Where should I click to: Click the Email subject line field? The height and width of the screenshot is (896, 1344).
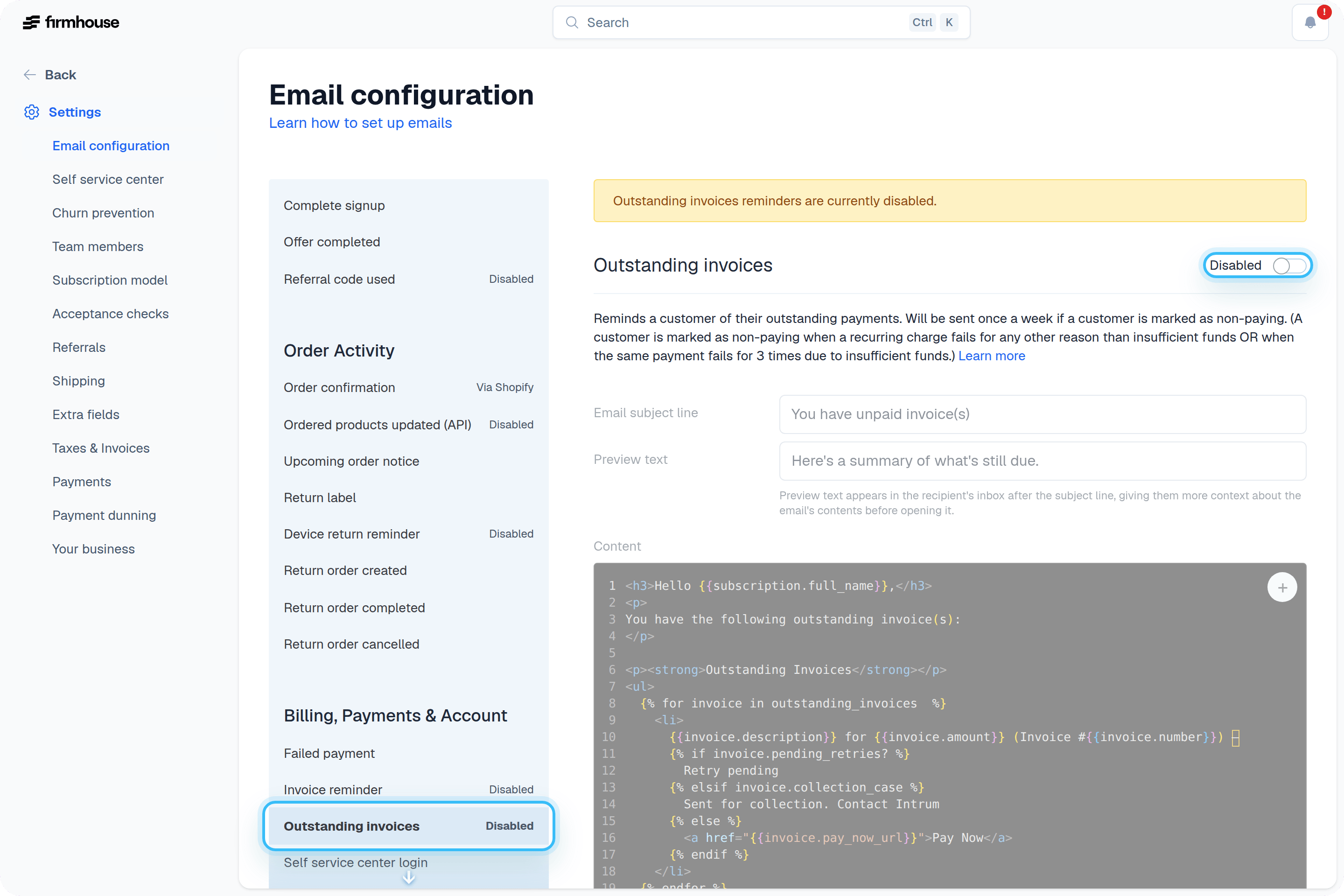pos(1042,414)
